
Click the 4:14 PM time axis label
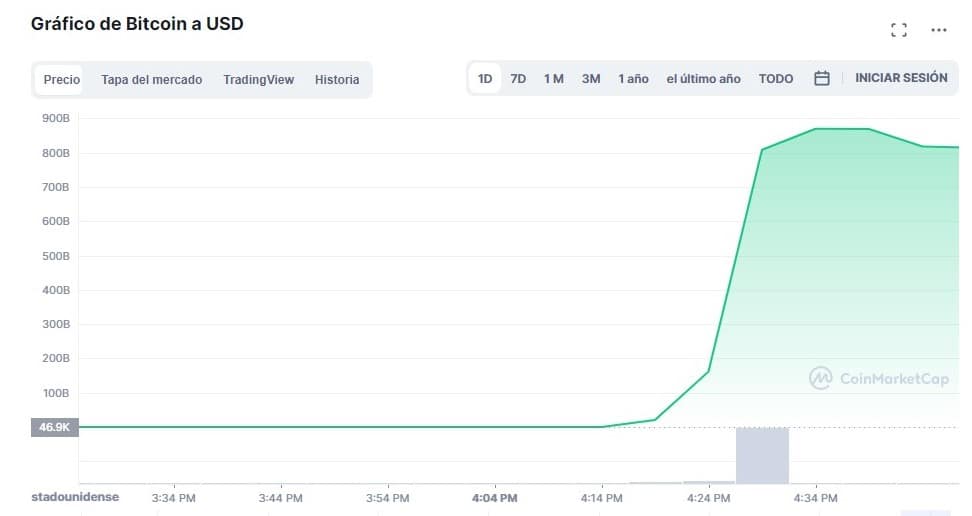601,498
